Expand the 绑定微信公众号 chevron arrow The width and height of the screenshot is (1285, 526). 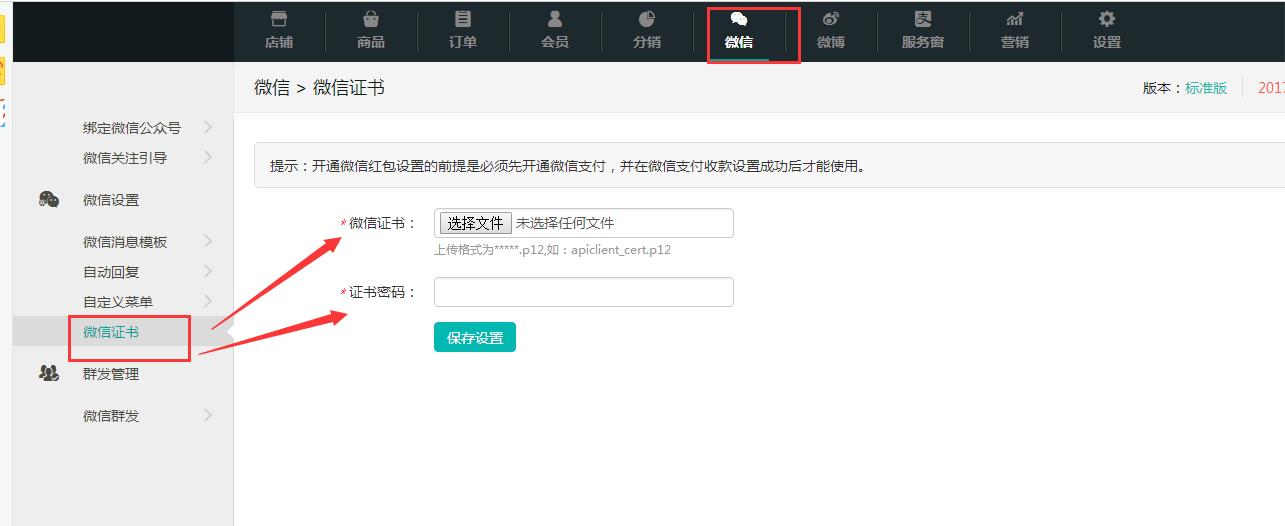tap(207, 127)
